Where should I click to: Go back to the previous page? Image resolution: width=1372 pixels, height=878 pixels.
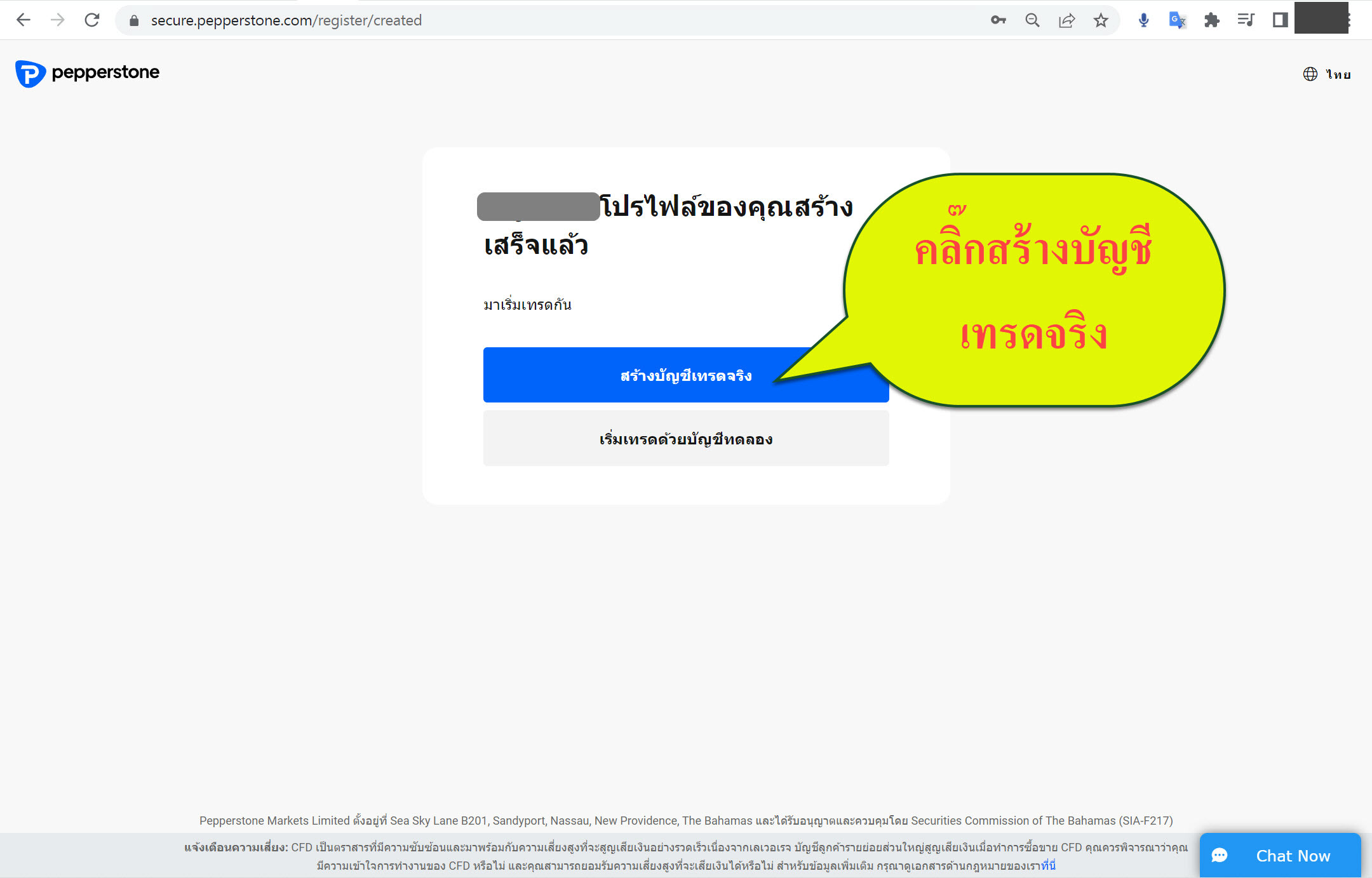[24, 20]
